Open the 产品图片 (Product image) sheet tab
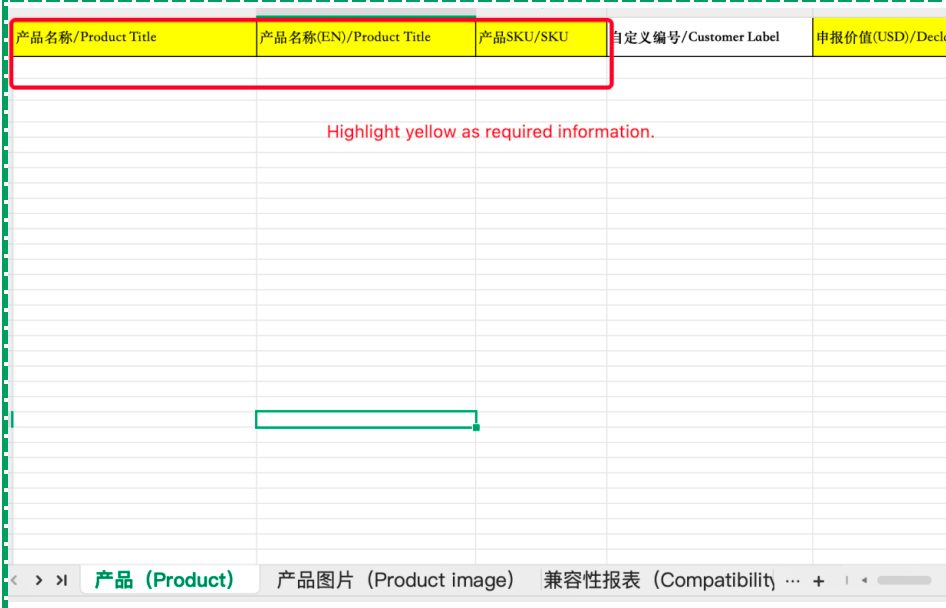The image size is (946, 608). [395, 580]
